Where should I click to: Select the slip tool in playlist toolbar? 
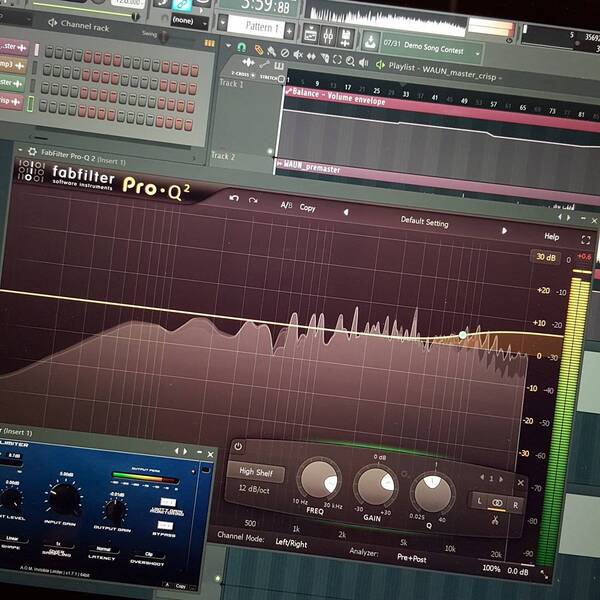(311, 57)
